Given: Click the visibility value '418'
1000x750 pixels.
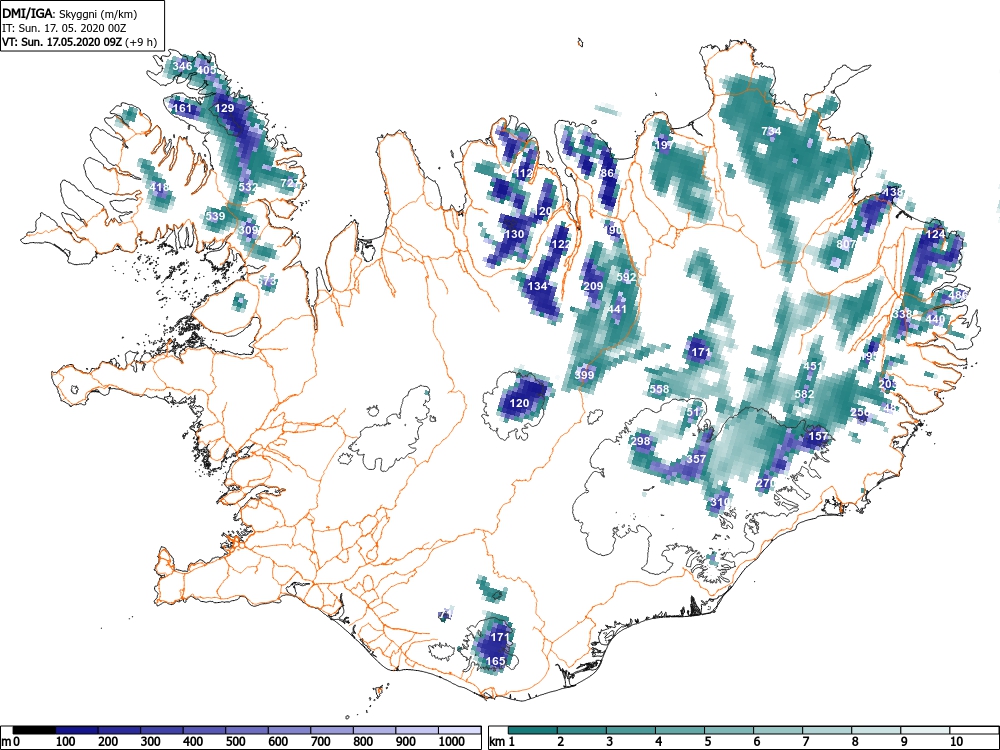Looking at the screenshot, I should tap(159, 188).
